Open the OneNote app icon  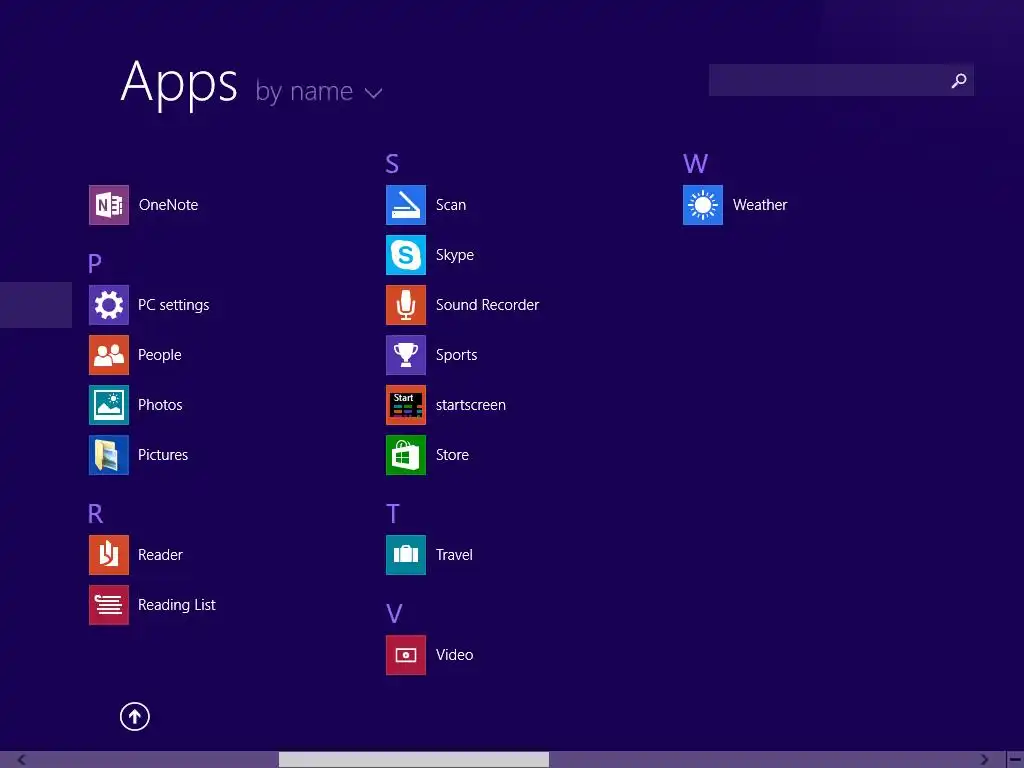pos(108,205)
